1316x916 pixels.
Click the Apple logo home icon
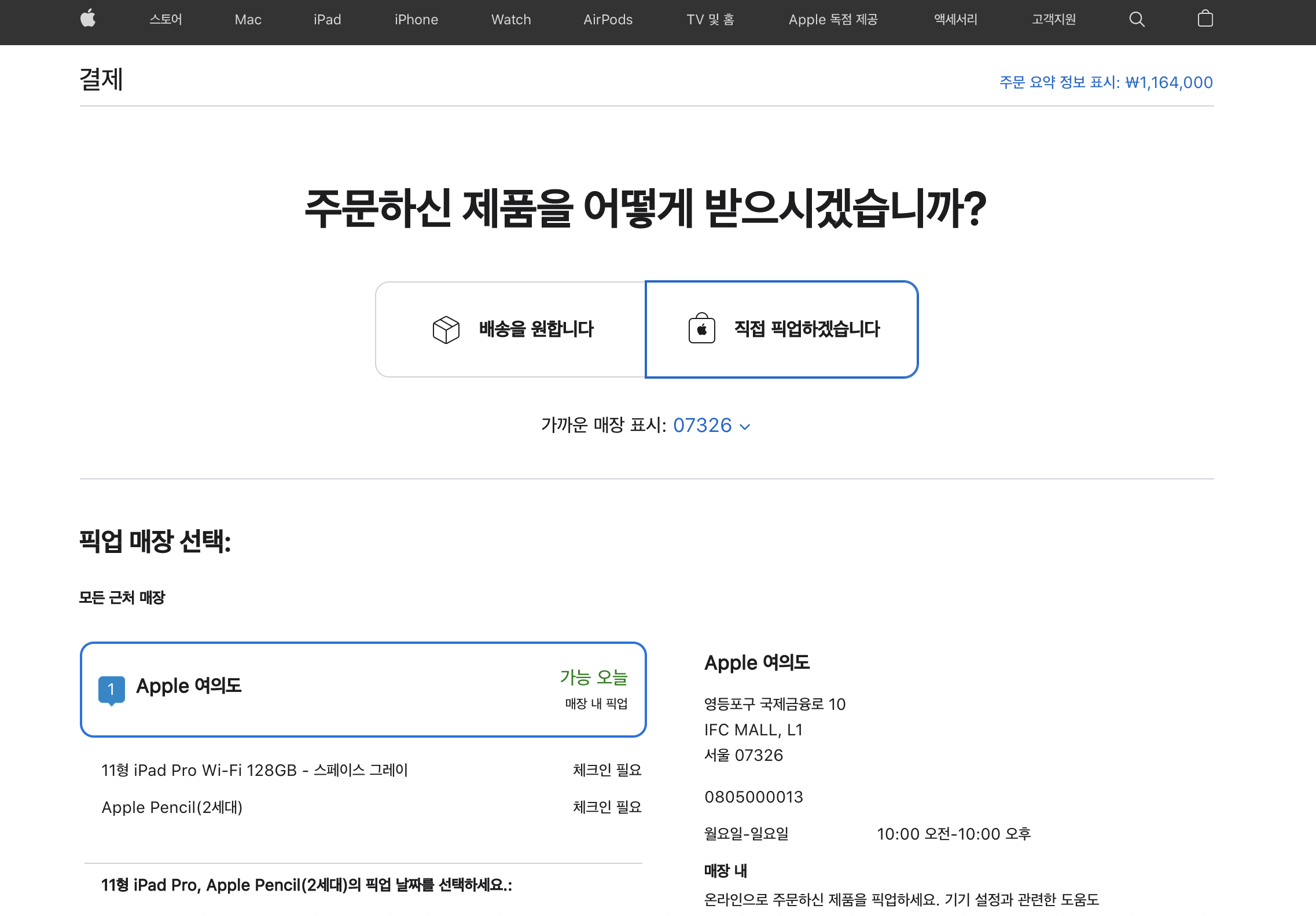pos(88,19)
